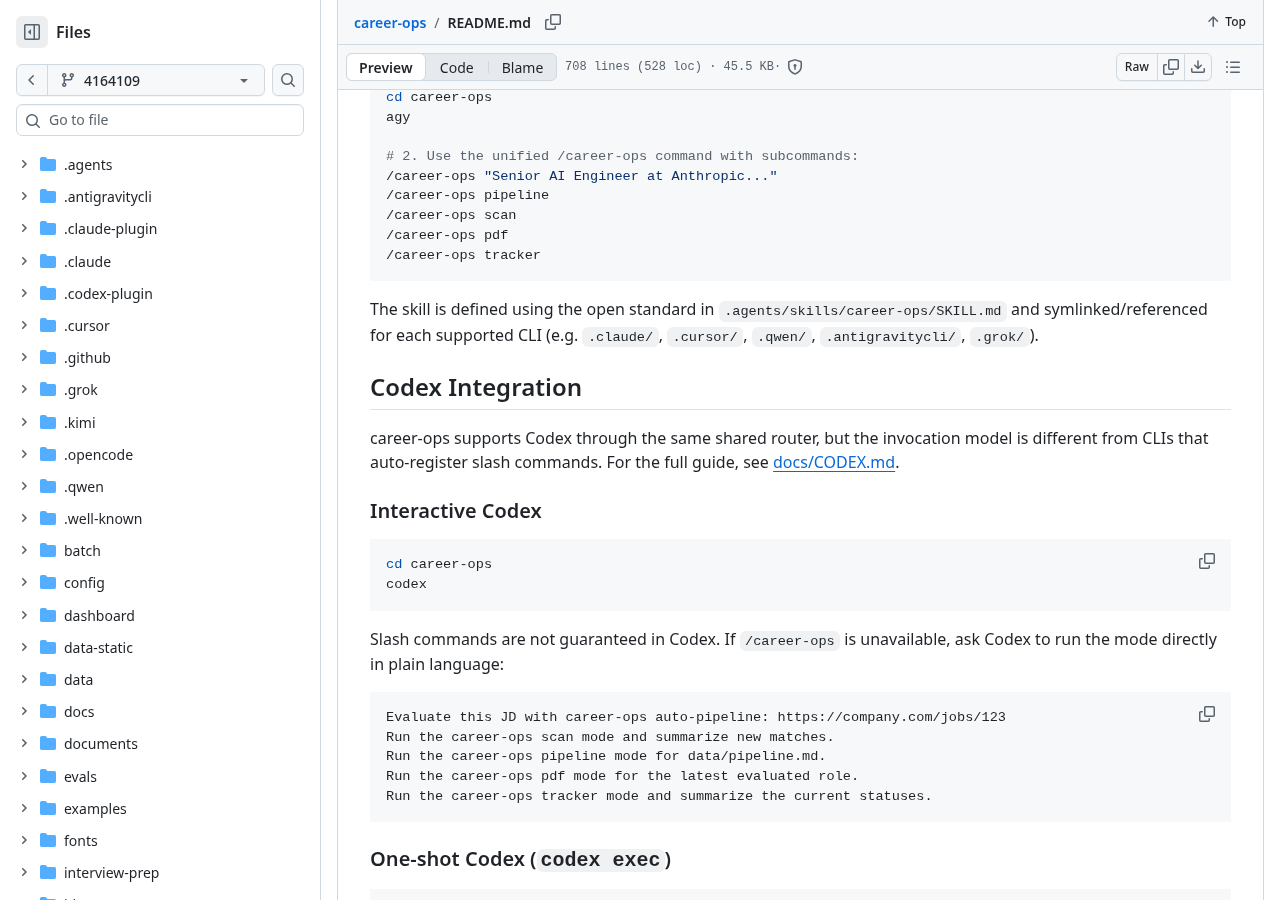The width and height of the screenshot is (1280, 900).
Task: Expand the interview-prep folder
Action: (24, 872)
